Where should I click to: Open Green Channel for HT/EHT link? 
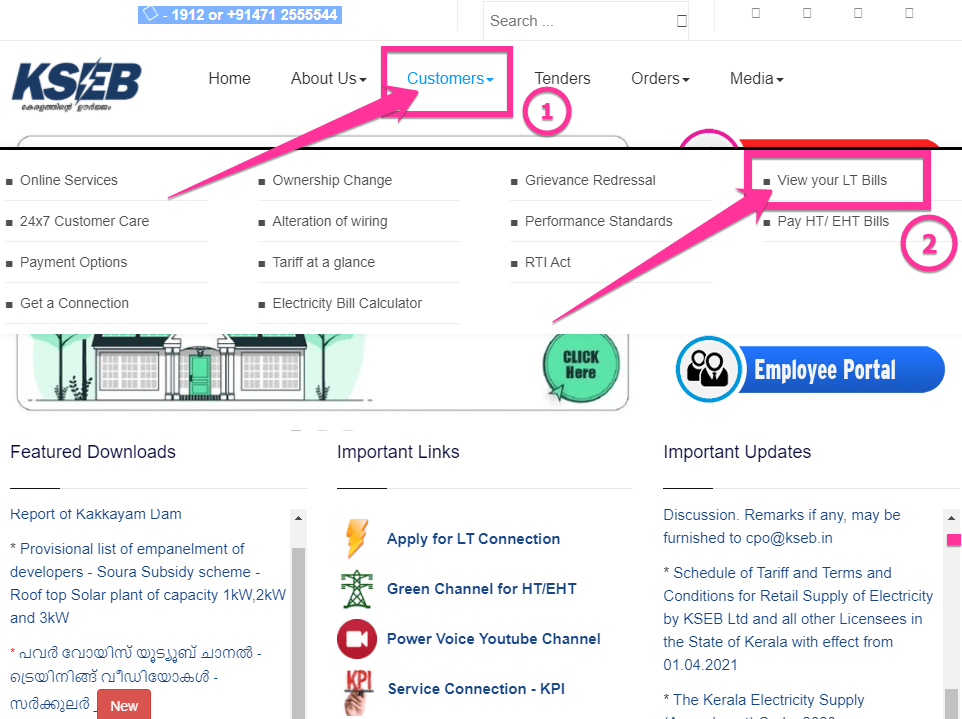(482, 589)
